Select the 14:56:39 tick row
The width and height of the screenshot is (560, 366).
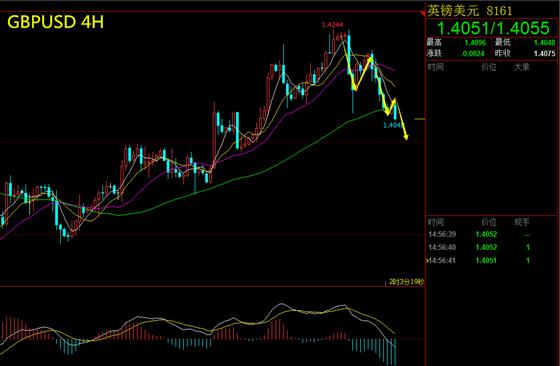[492, 234]
